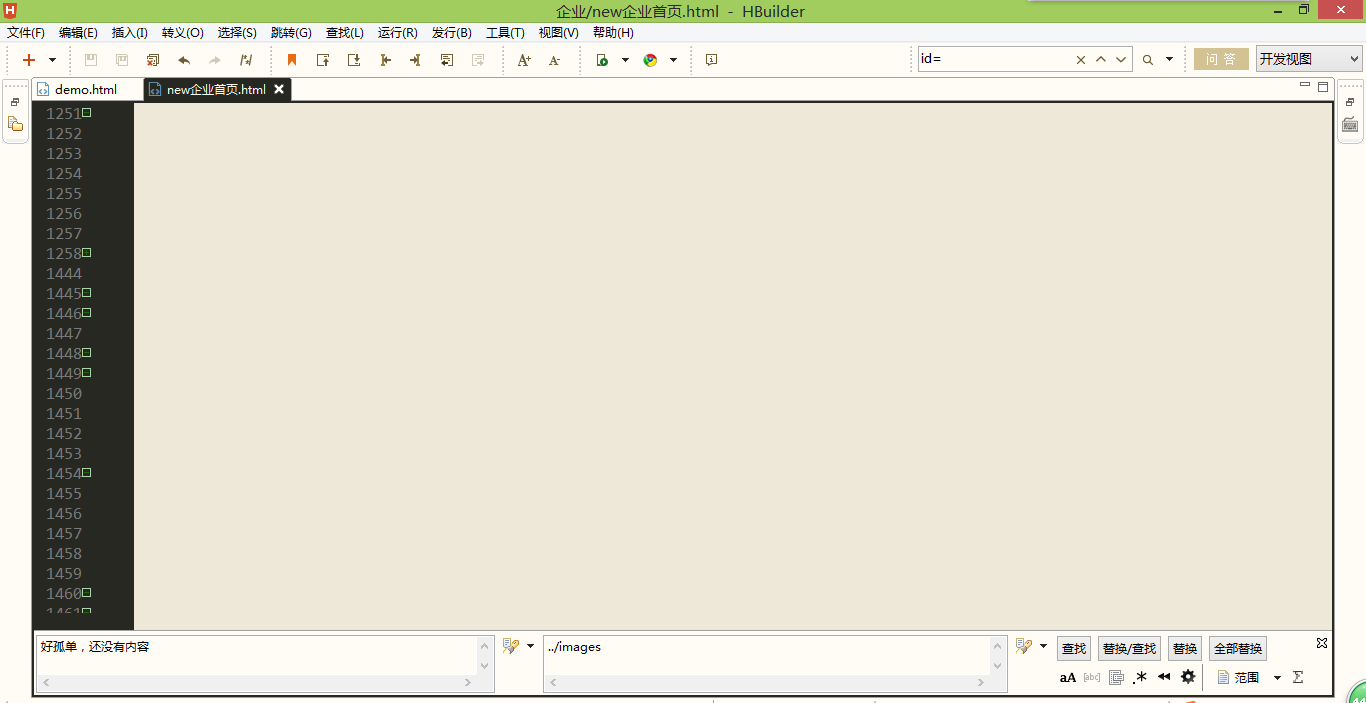Click the Undo arrow icon
The width and height of the screenshot is (1366, 703).
pos(184,60)
